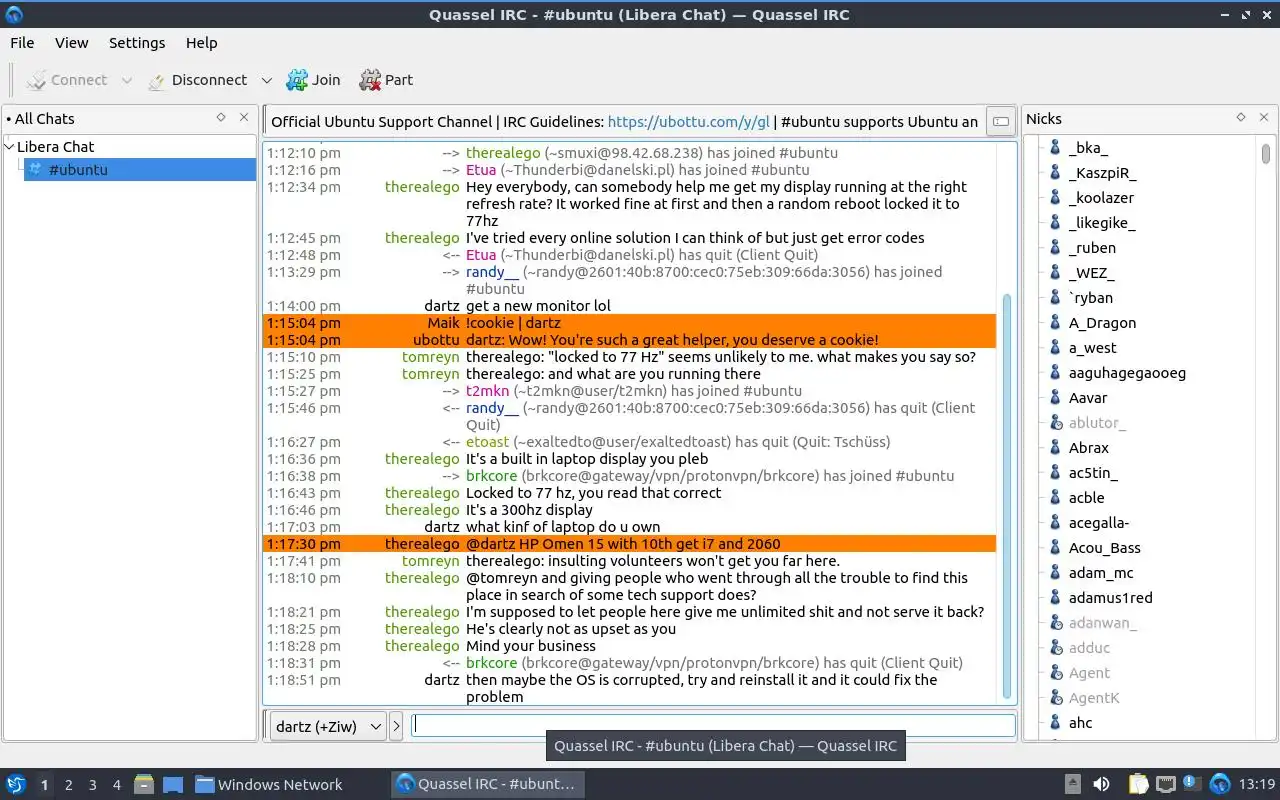Click the Quassel IRC taskbar entry

pos(487,785)
